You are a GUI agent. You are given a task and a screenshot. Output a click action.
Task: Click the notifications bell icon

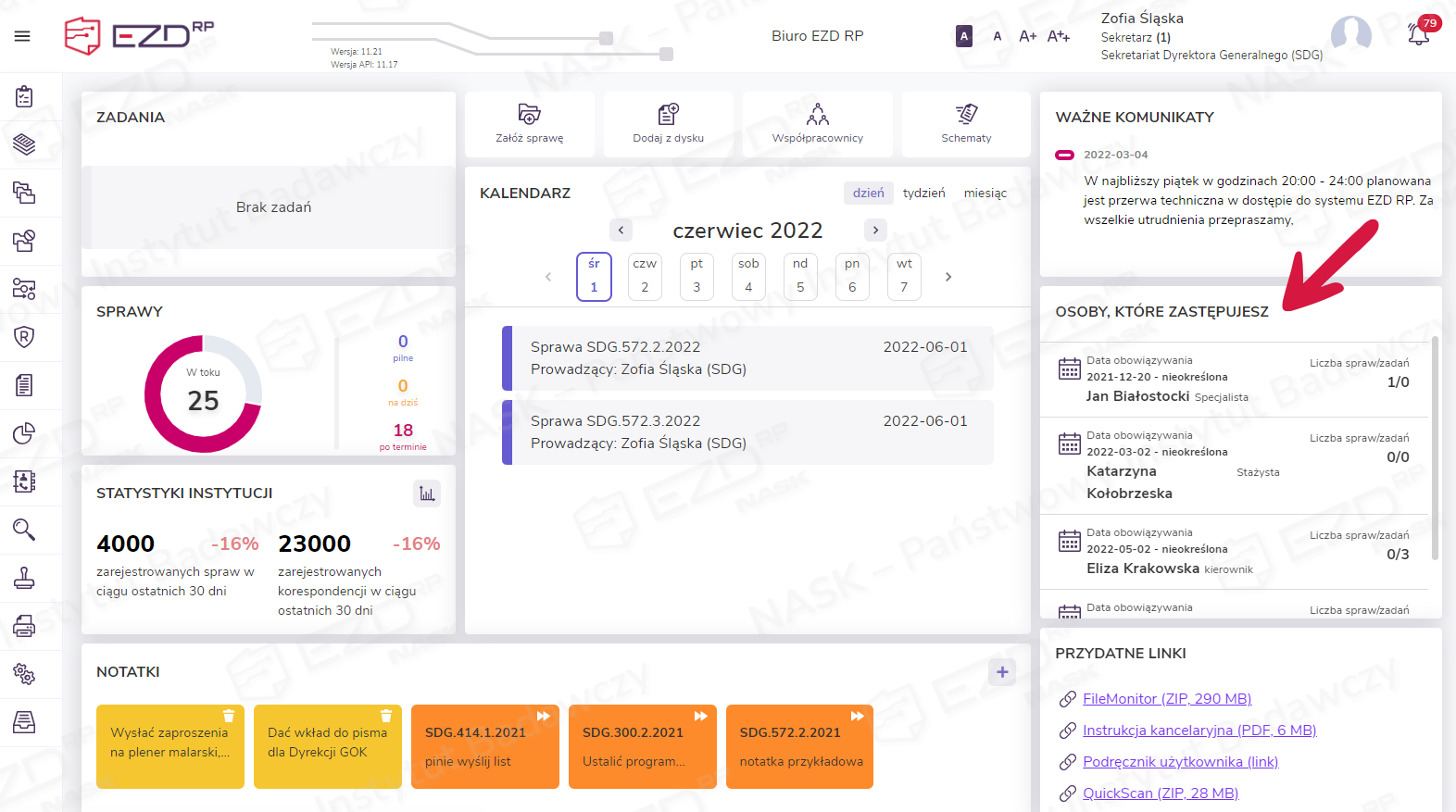point(1418,35)
